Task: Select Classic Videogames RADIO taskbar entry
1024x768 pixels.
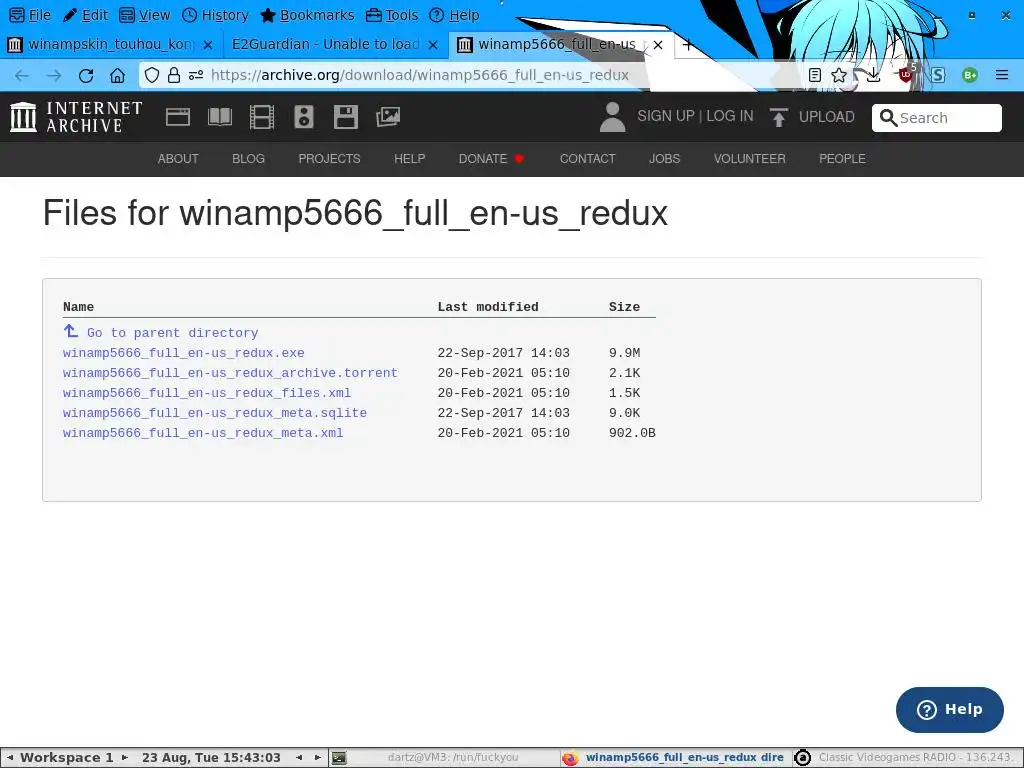Action: 906,758
